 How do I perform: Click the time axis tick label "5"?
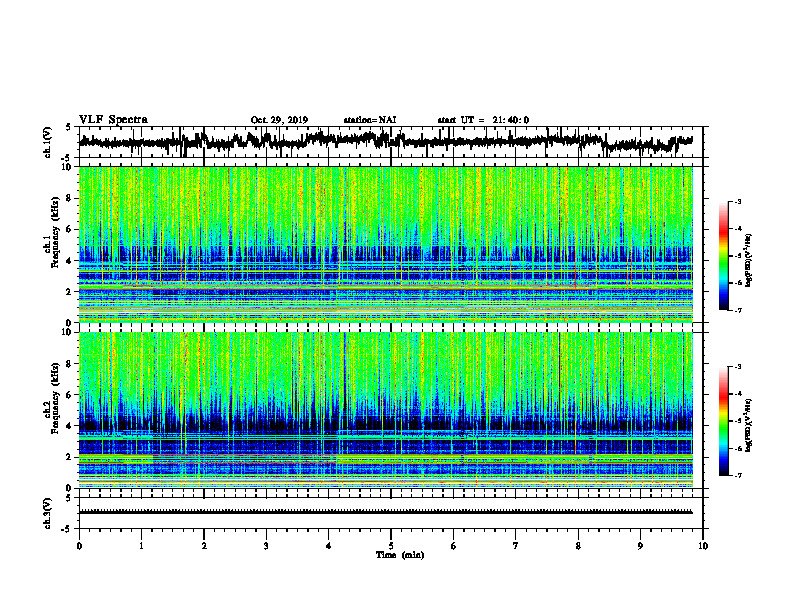[391, 546]
